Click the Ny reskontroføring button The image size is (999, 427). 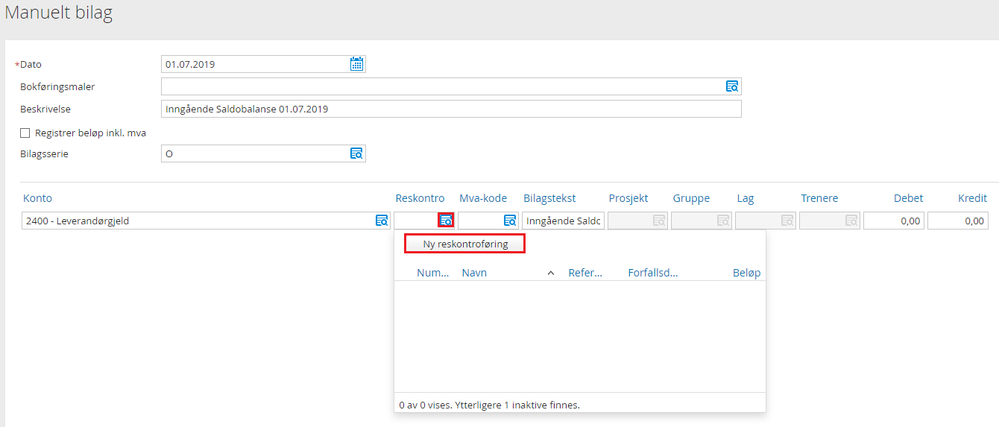pos(465,244)
